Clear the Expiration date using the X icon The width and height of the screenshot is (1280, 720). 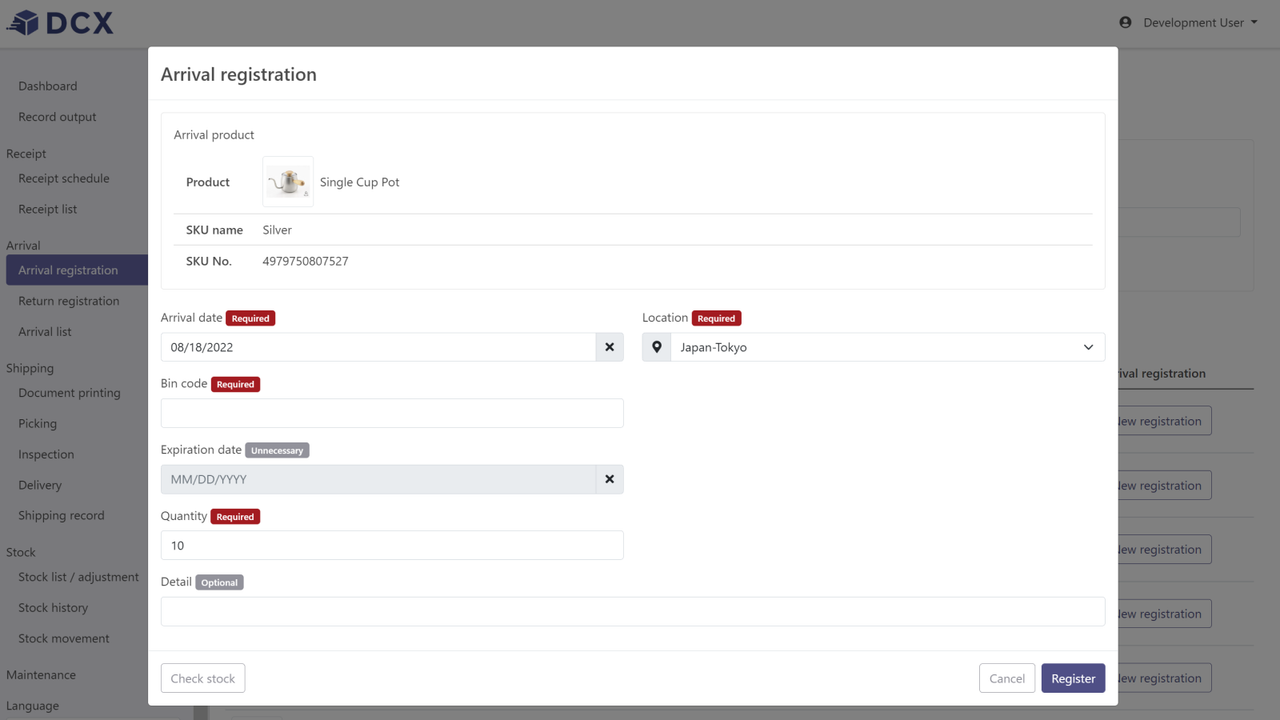click(x=609, y=478)
